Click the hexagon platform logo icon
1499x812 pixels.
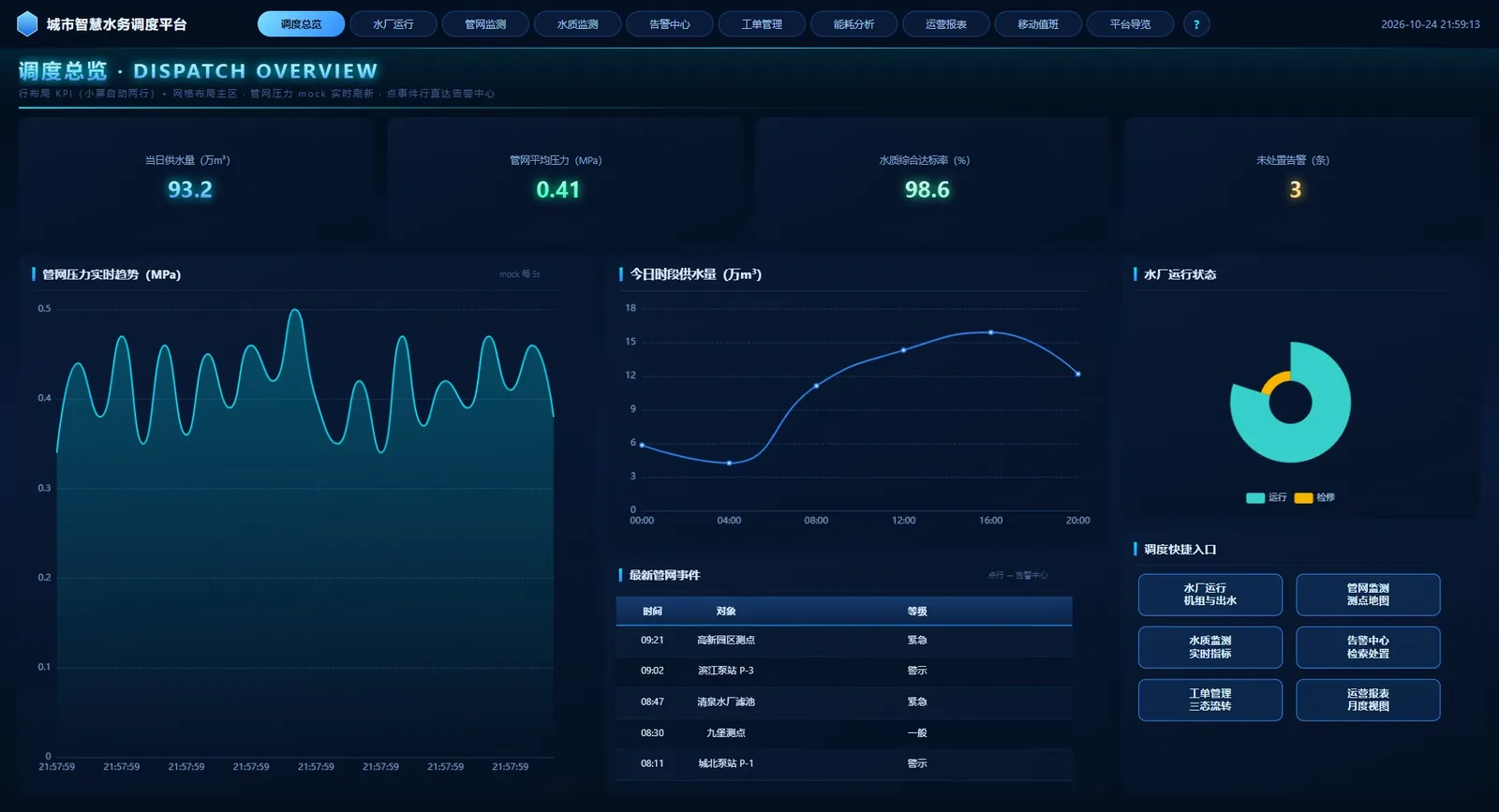click(27, 23)
